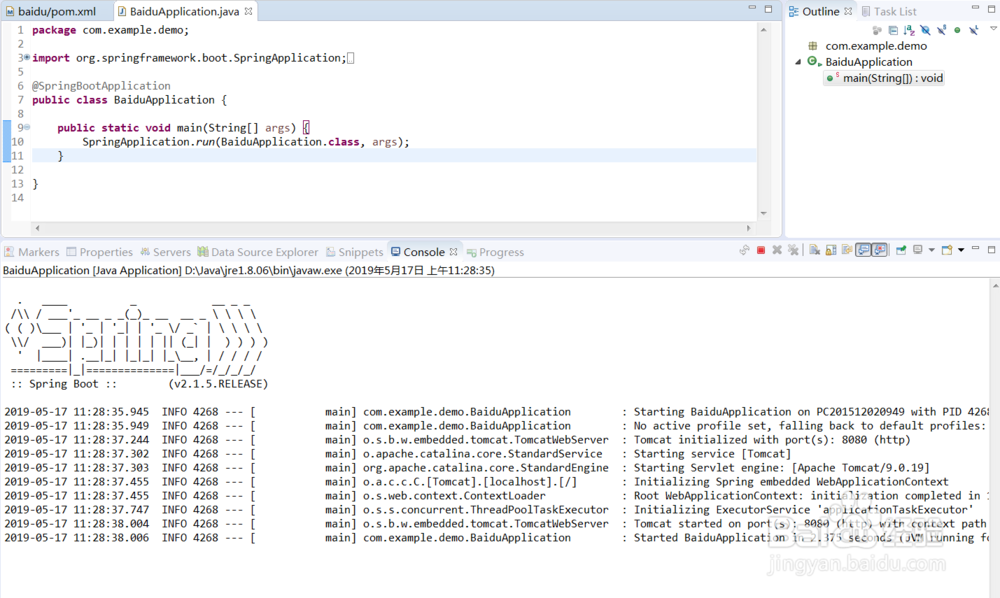Click the Clear Console icon
Screen dimensions: 1000x598
(814, 250)
